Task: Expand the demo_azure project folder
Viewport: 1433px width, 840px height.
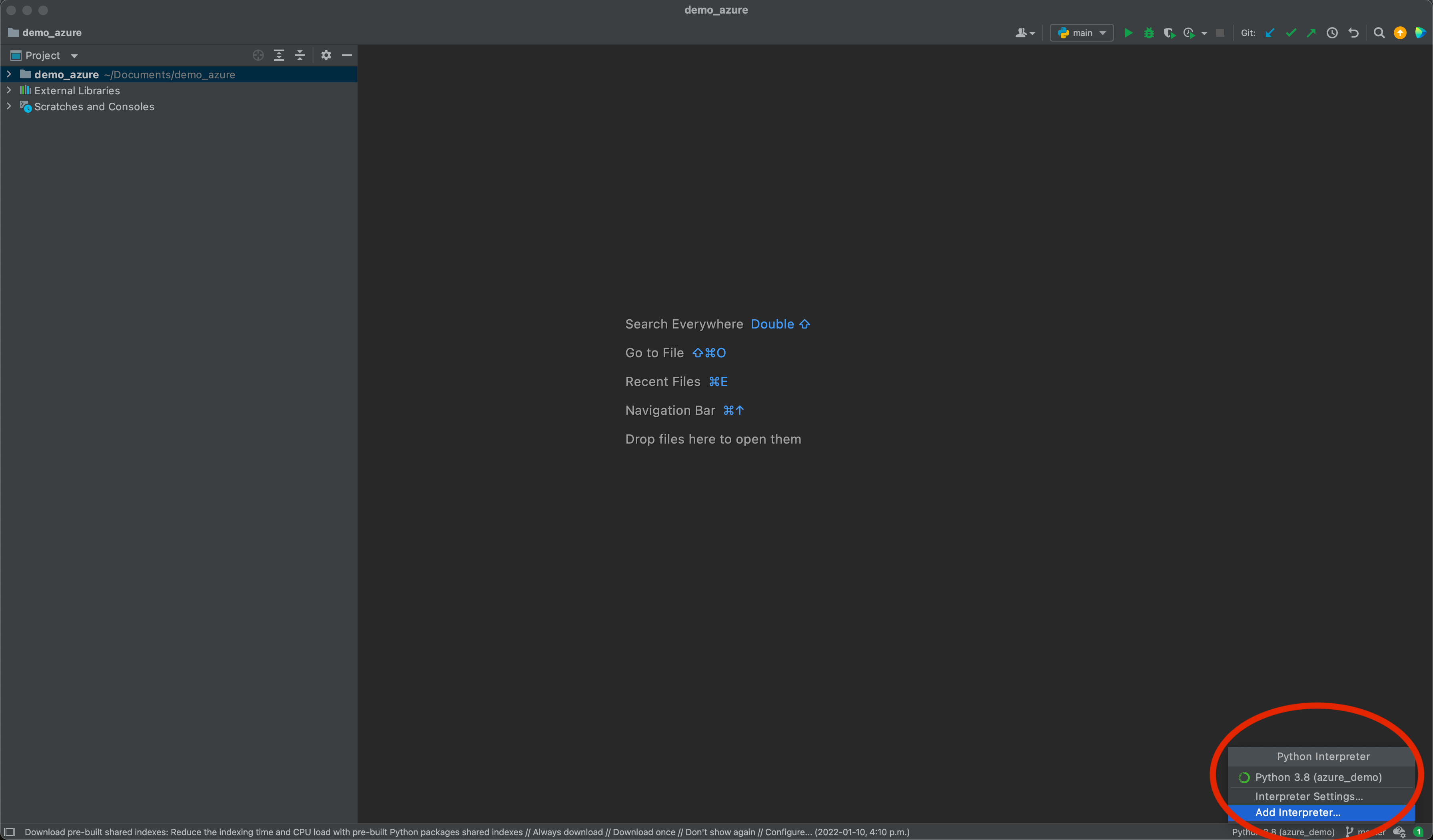Action: point(8,74)
